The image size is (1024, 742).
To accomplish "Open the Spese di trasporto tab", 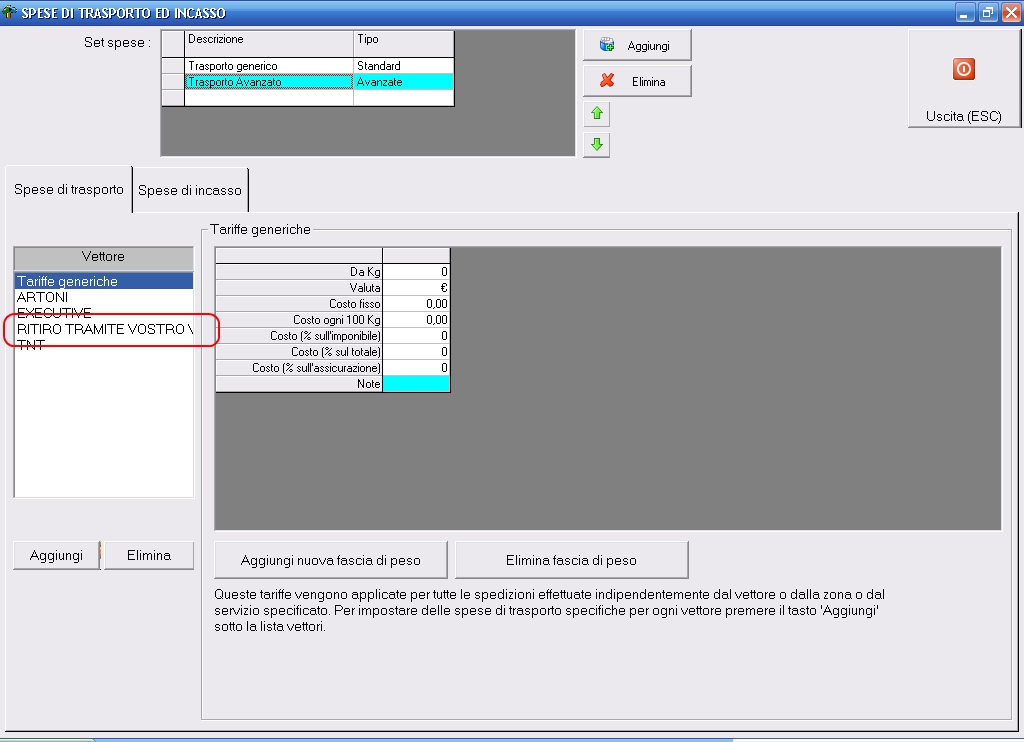I will click(x=69, y=189).
